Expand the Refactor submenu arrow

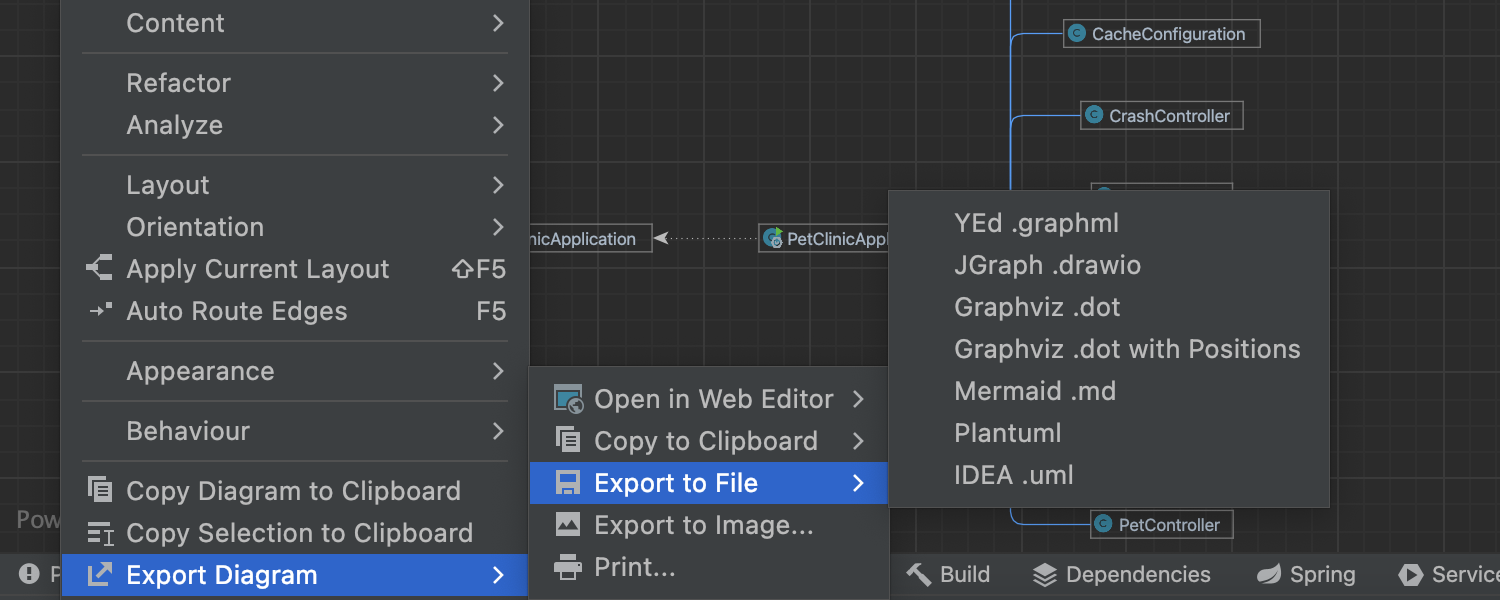tap(498, 83)
